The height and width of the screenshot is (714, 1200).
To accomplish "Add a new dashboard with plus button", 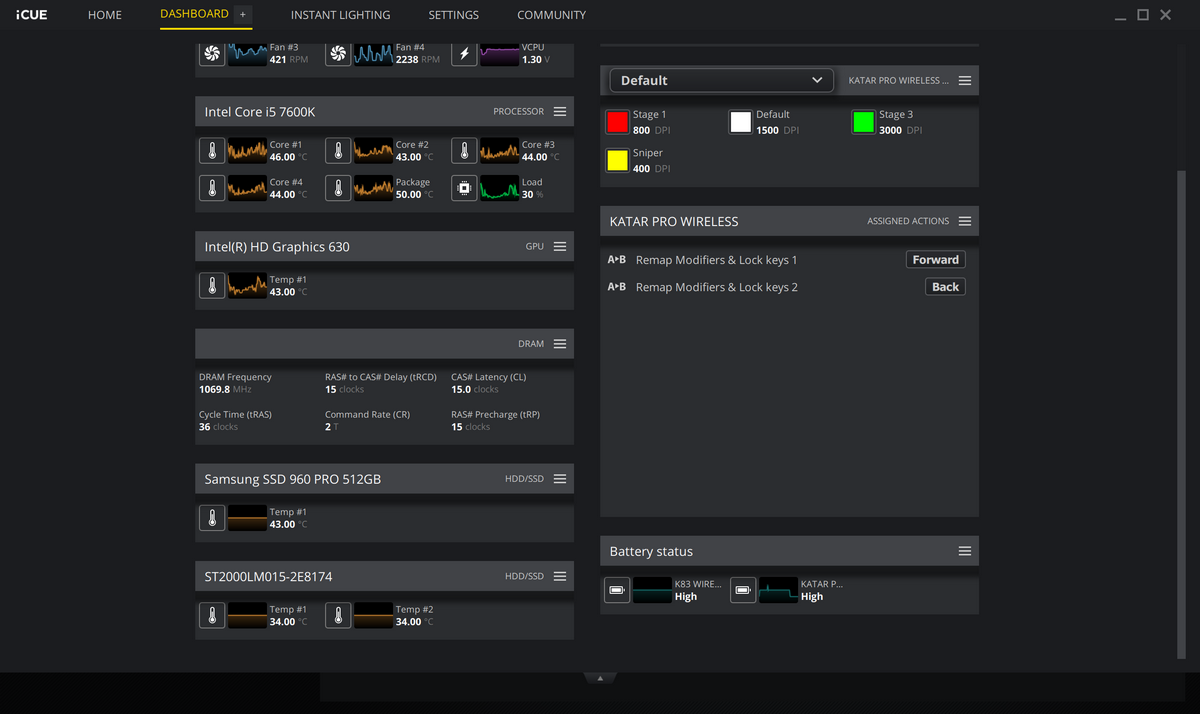I will point(242,15).
